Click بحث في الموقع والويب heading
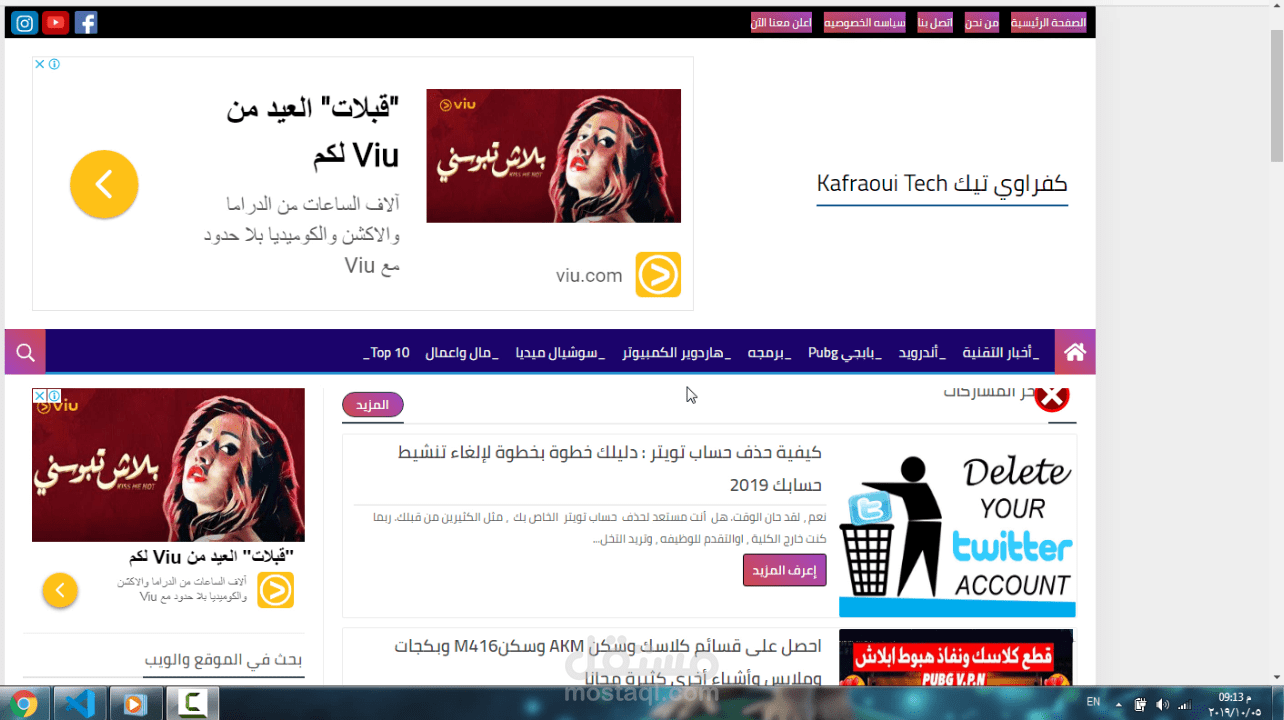1284x720 pixels. pos(223,660)
